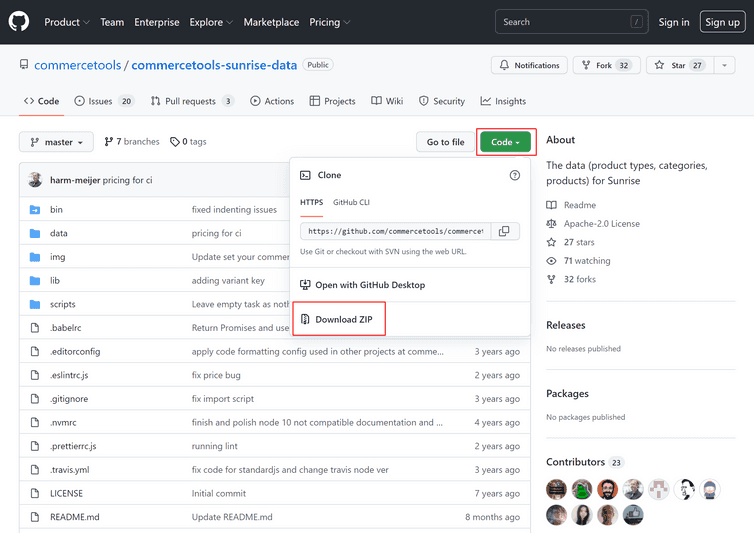The image size is (754, 533).
Task: View the 7 branches
Action: 132,141
